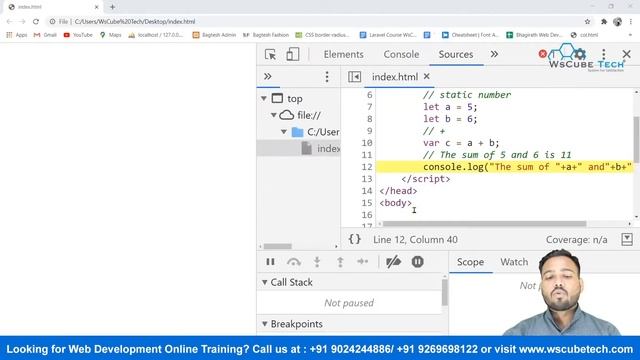Open the Extensions puzzle icon
Screen dimensions: 640x360
click(x=604, y=22)
